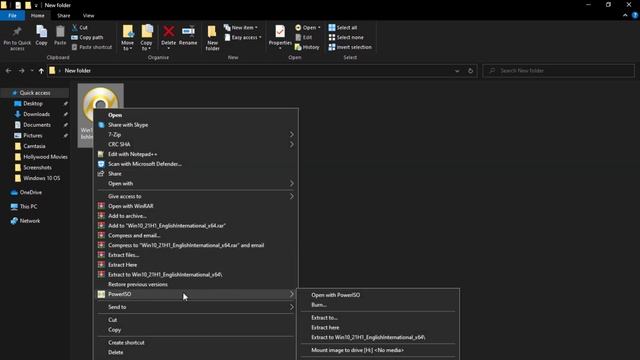The width and height of the screenshot is (640, 360).
Task: Open the Move to dropdown
Action: pos(127,46)
